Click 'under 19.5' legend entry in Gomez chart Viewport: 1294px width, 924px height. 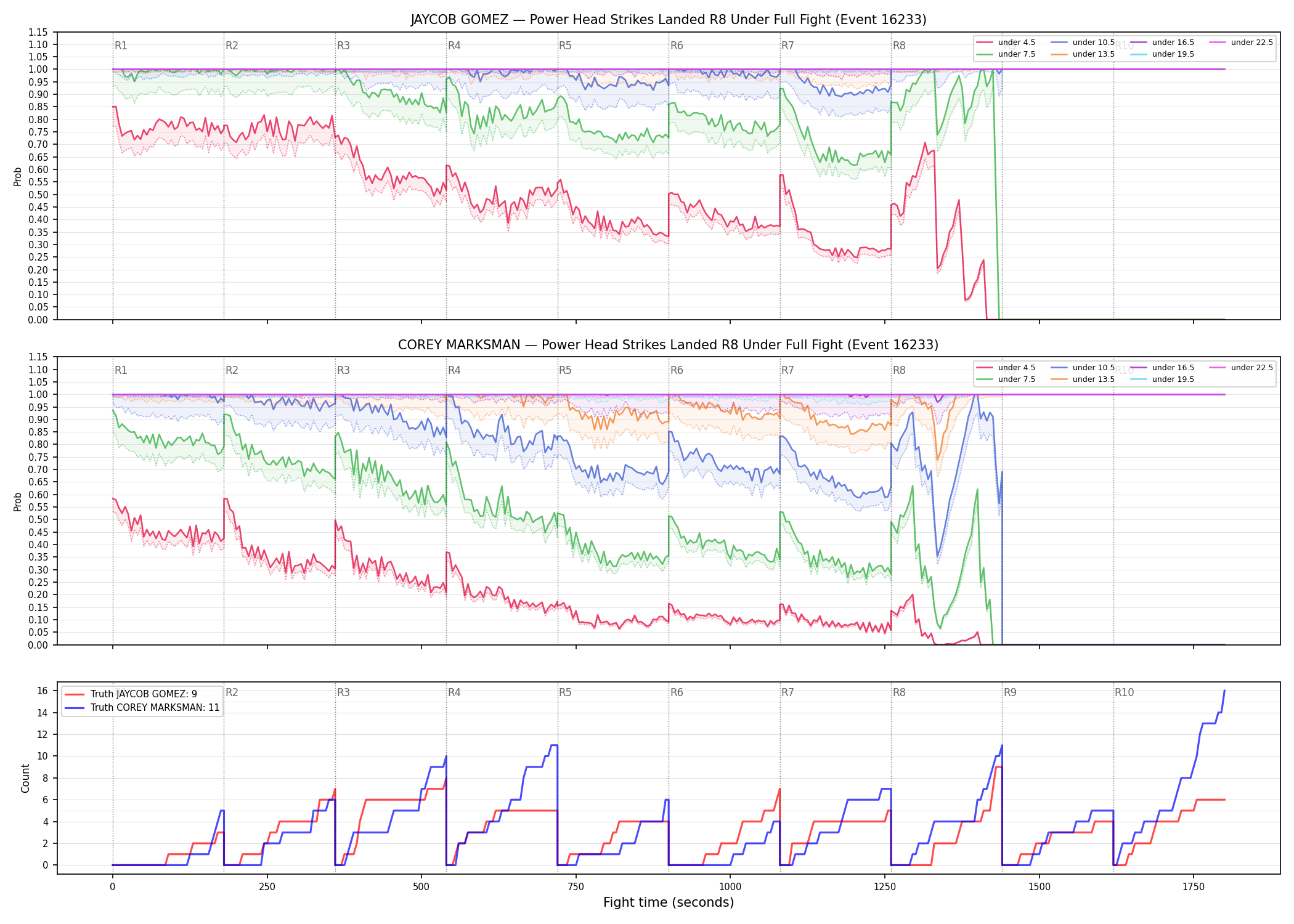tap(1162, 54)
